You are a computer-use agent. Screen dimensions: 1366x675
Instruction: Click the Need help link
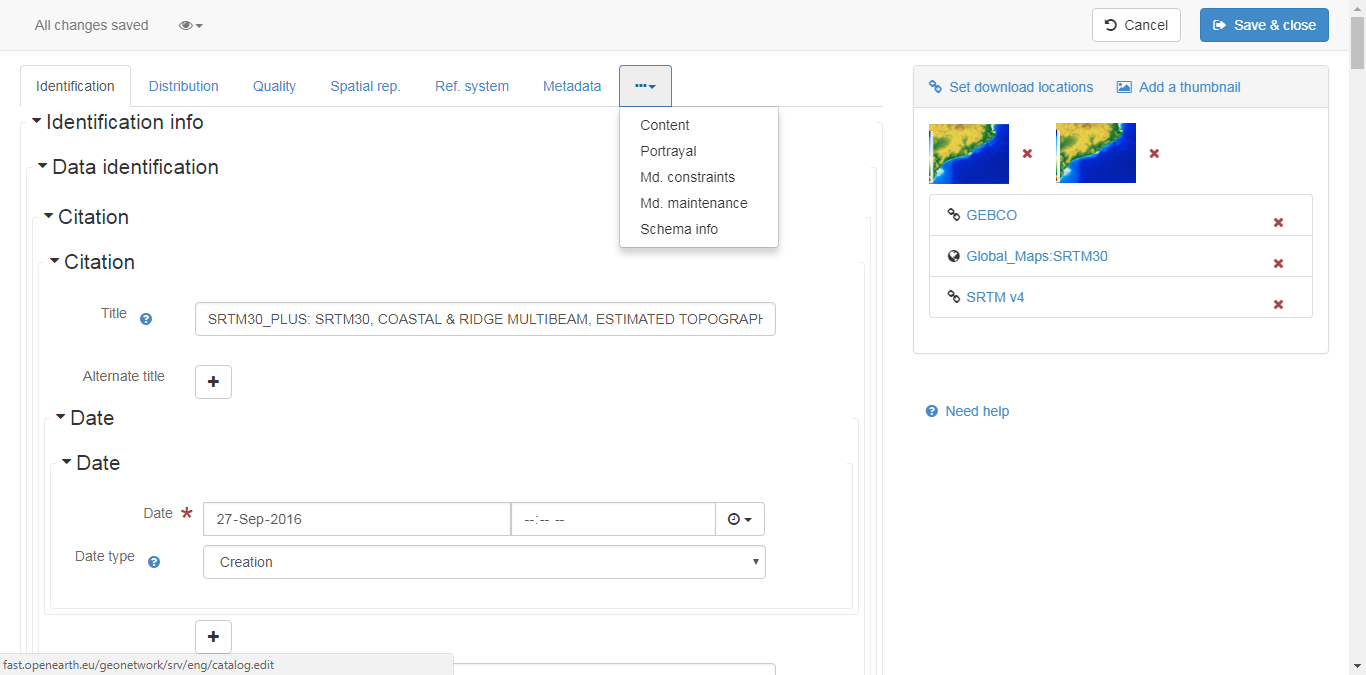pos(967,411)
